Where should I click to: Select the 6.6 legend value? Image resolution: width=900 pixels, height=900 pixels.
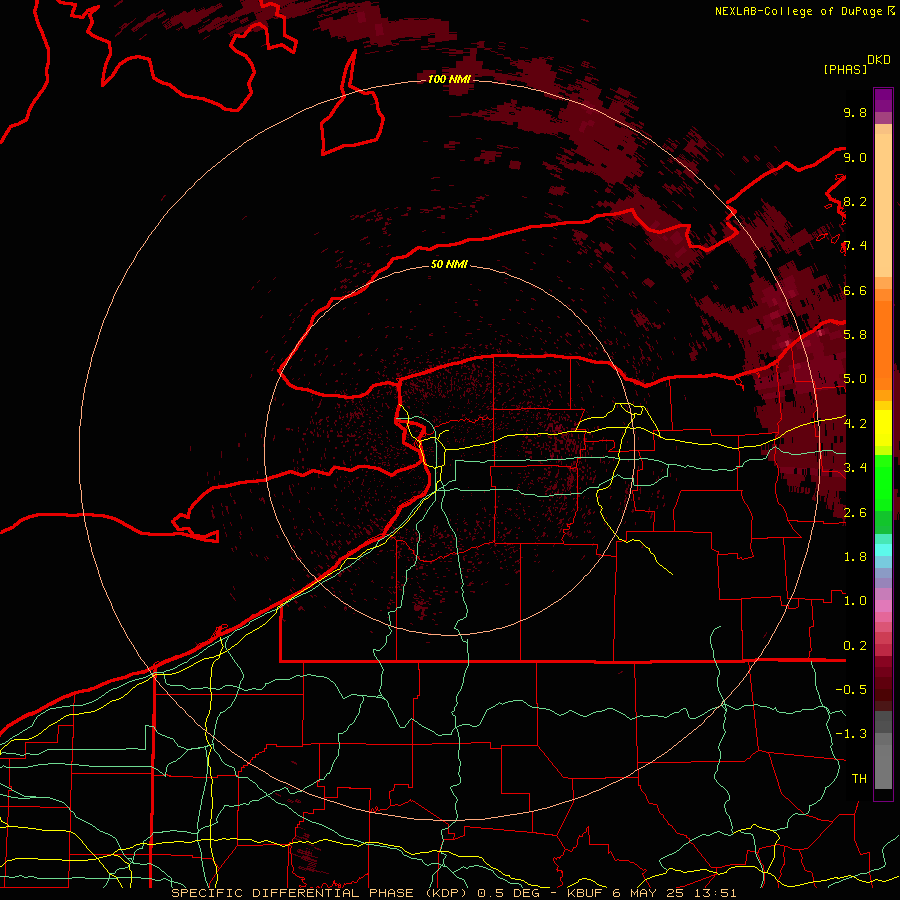click(855, 290)
